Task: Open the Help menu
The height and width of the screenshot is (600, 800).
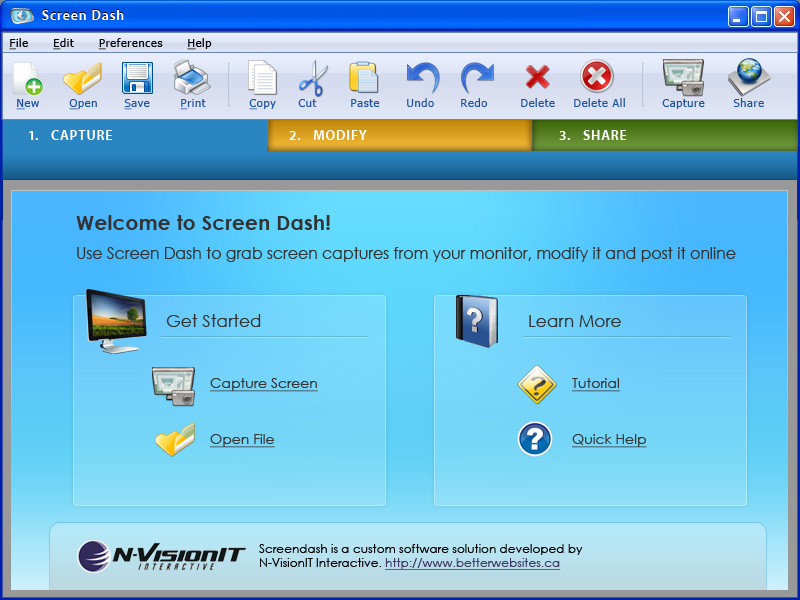Action: pyautogui.click(x=199, y=43)
